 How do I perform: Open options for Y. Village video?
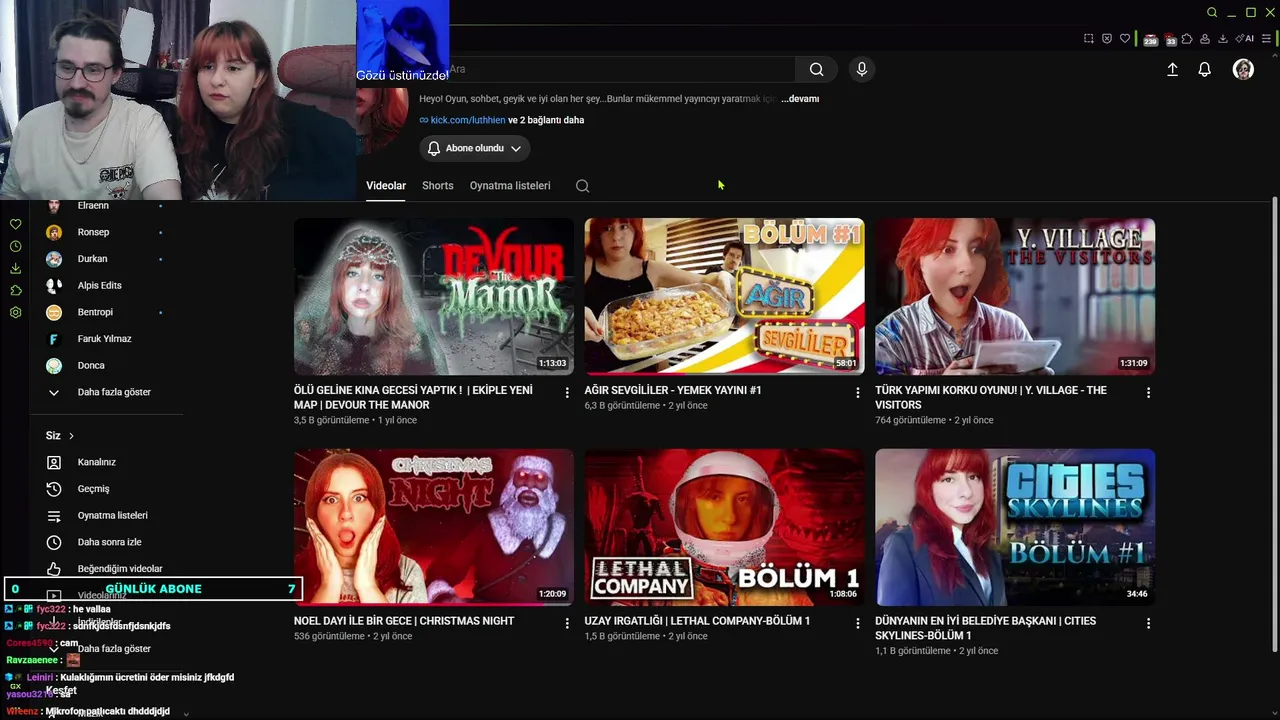1148,393
